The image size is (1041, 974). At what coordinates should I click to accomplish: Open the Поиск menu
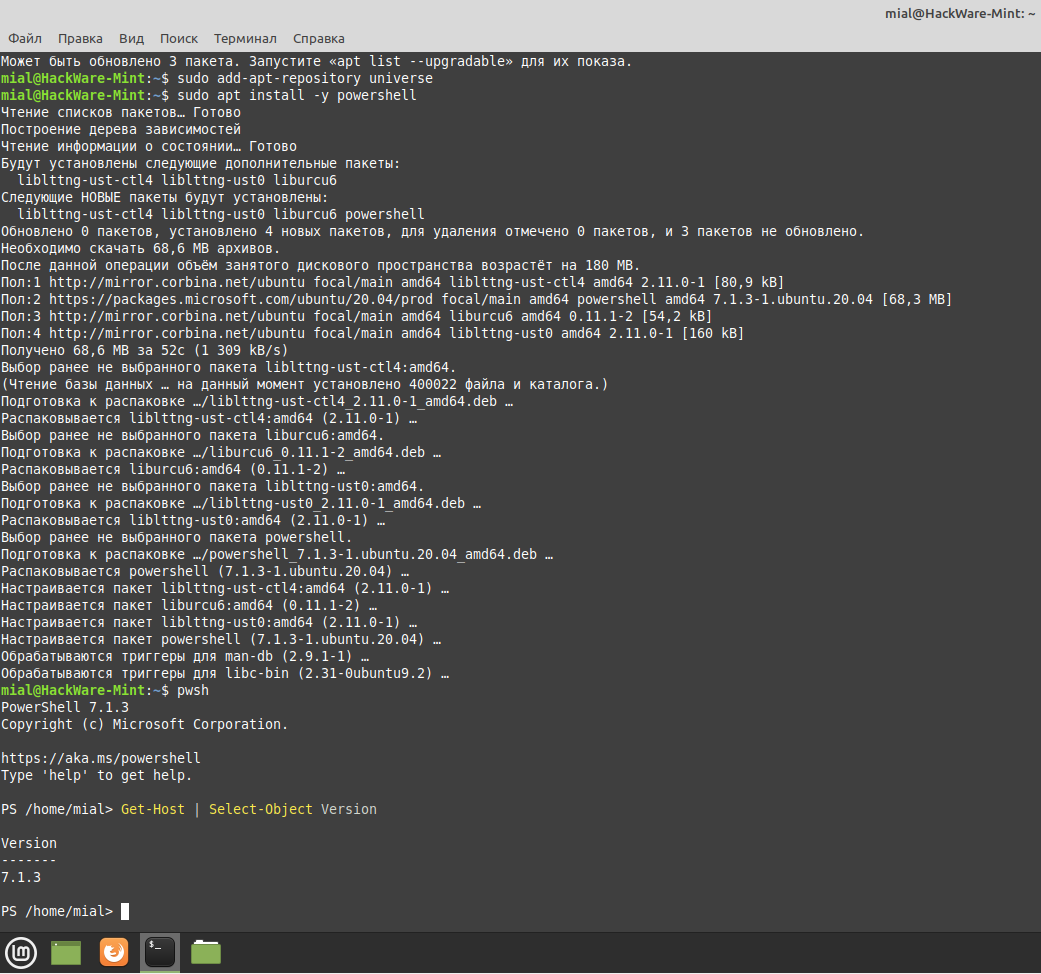[x=179, y=39]
